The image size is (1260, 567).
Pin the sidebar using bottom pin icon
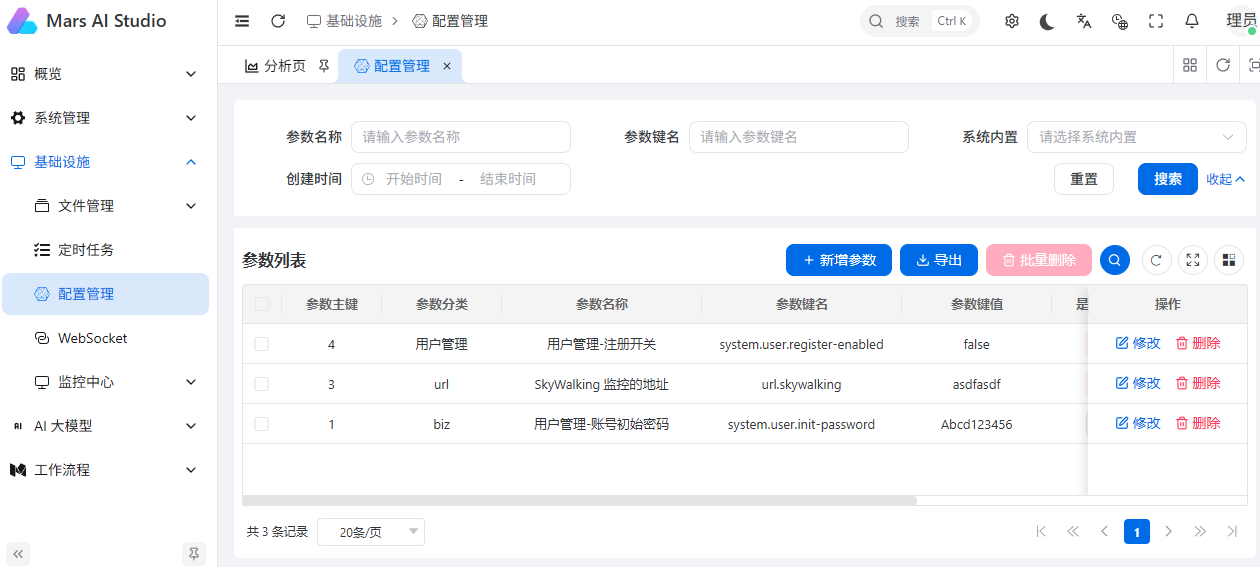(194, 553)
